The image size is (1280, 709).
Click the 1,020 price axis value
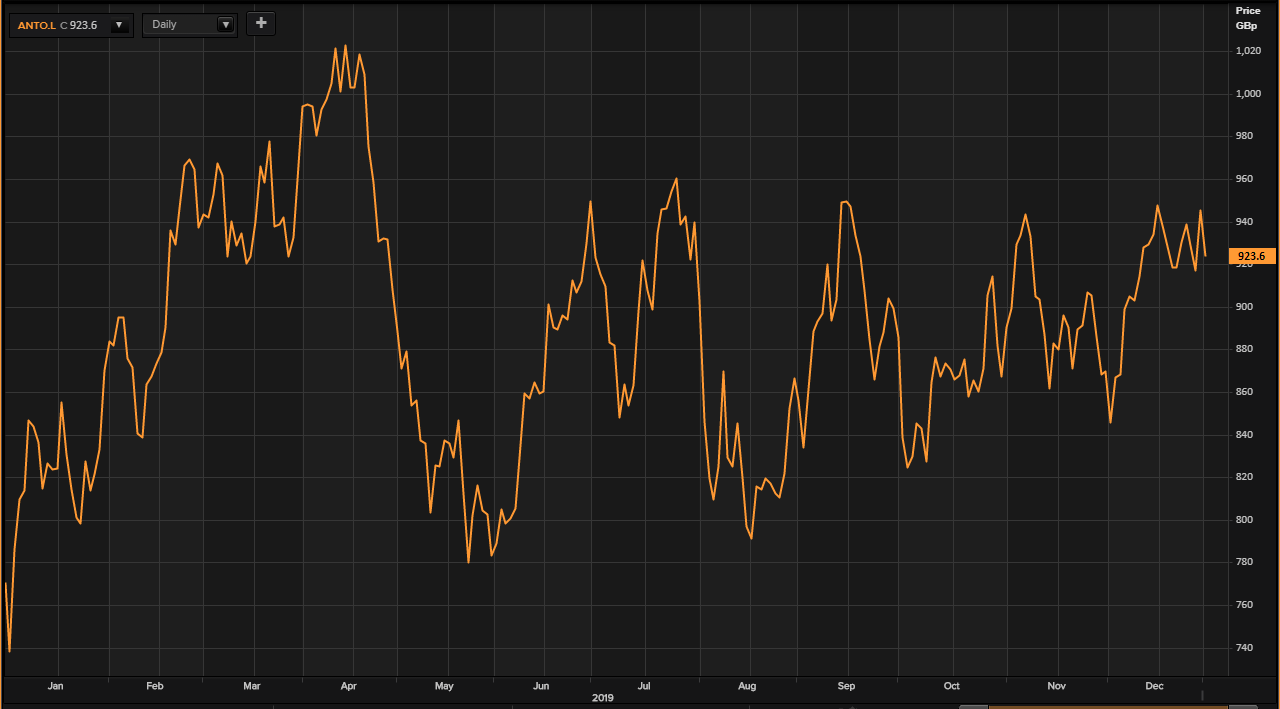(1249, 51)
